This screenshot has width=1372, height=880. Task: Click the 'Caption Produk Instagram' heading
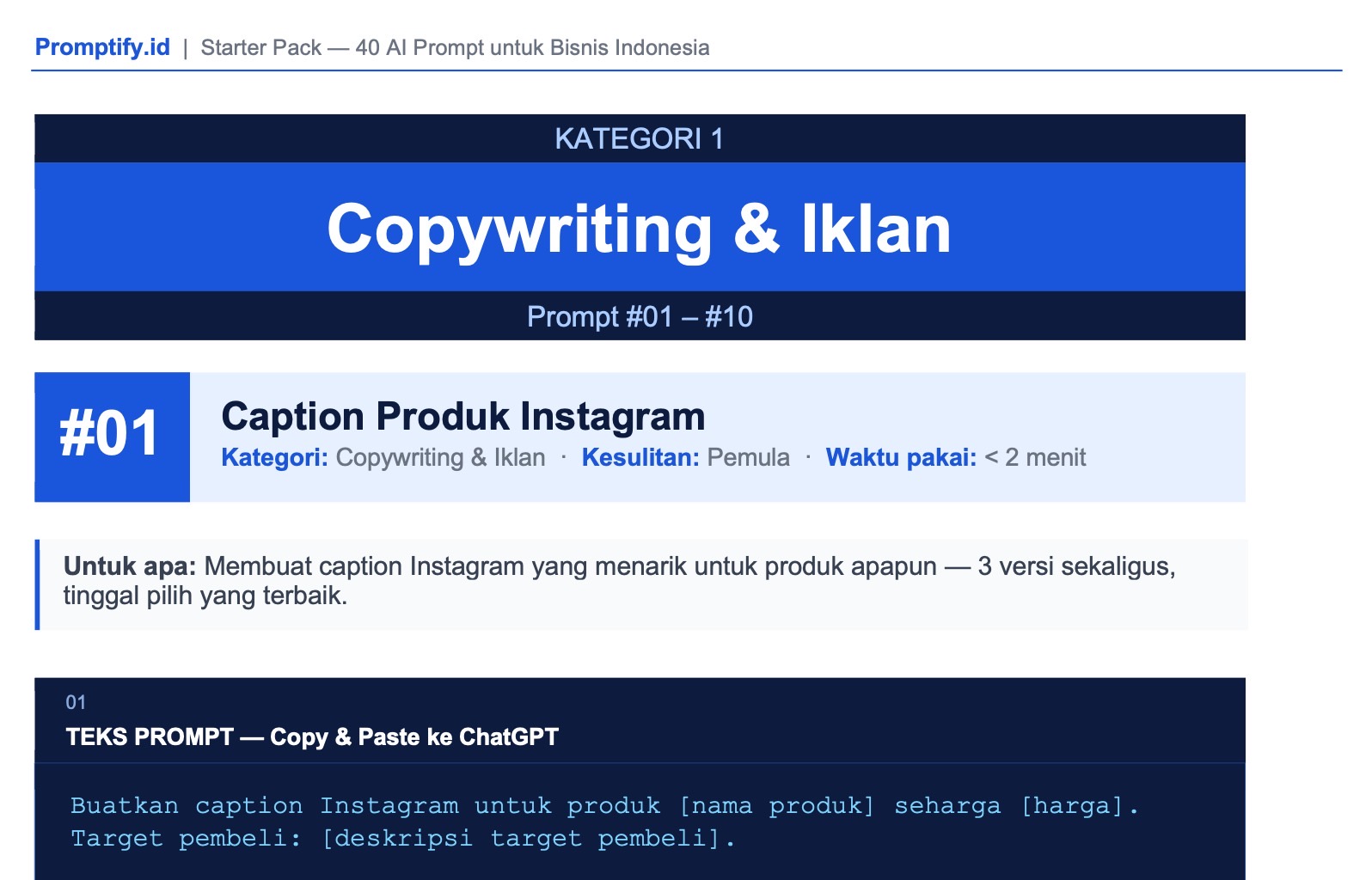[463, 417]
